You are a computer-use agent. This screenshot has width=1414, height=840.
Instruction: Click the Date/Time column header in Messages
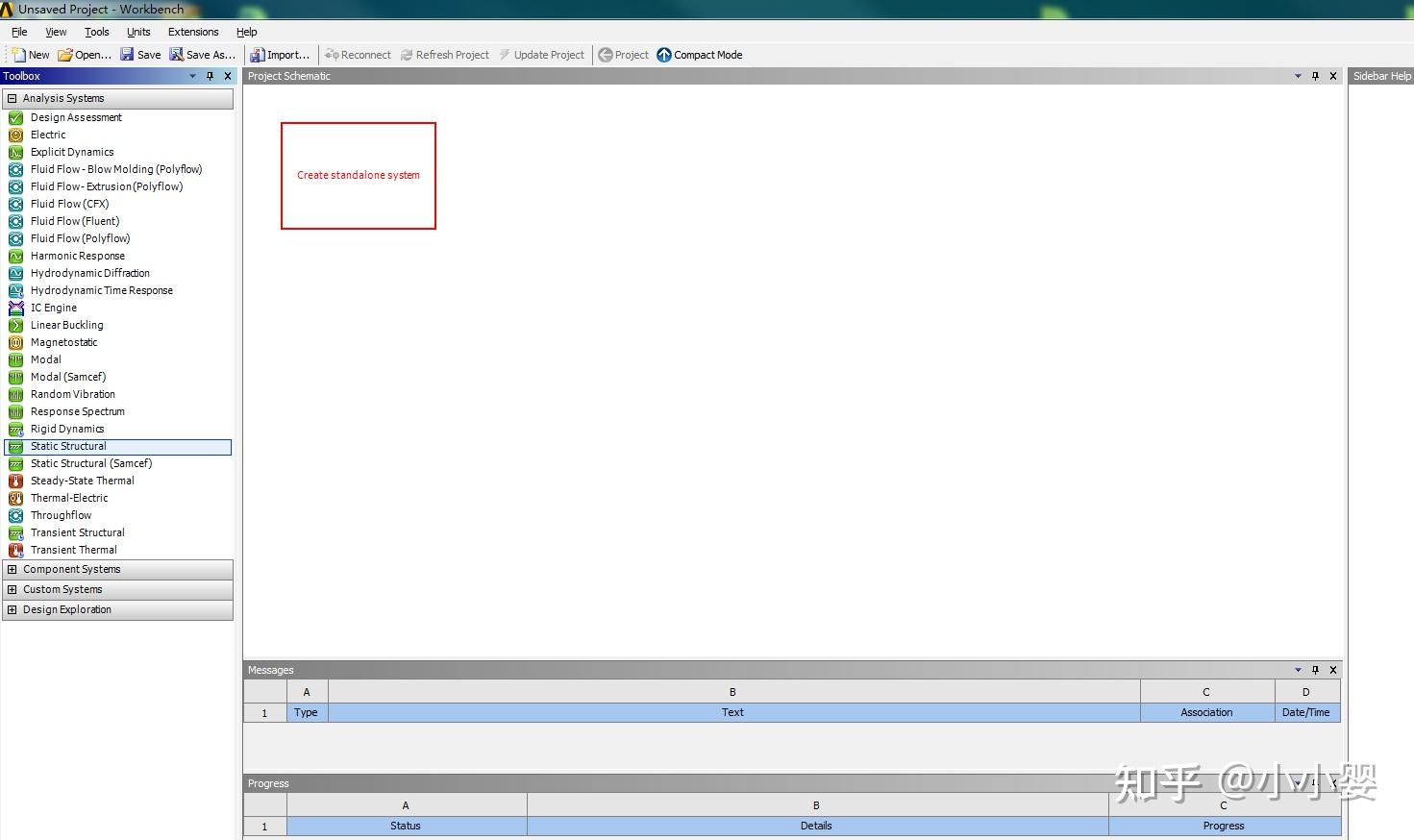pos(1307,712)
